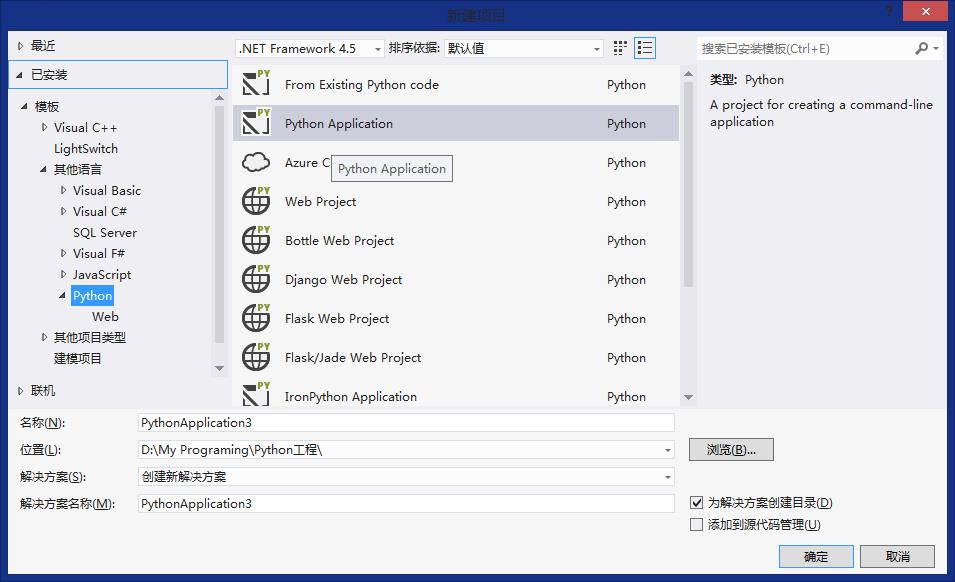
Task: Click the 浏览(B)... browse button
Action: click(x=731, y=450)
